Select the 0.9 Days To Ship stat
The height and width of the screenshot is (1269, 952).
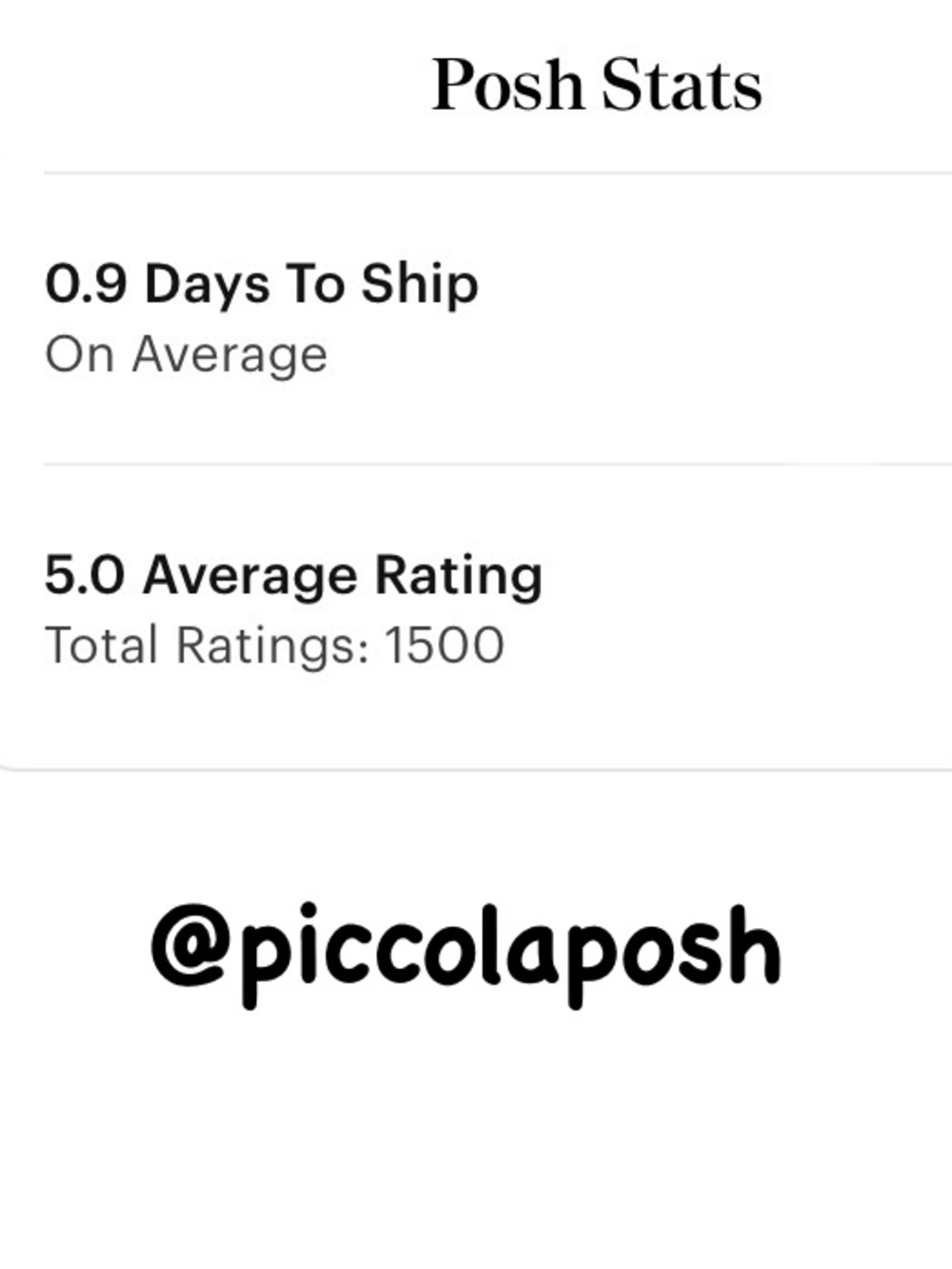(x=262, y=284)
